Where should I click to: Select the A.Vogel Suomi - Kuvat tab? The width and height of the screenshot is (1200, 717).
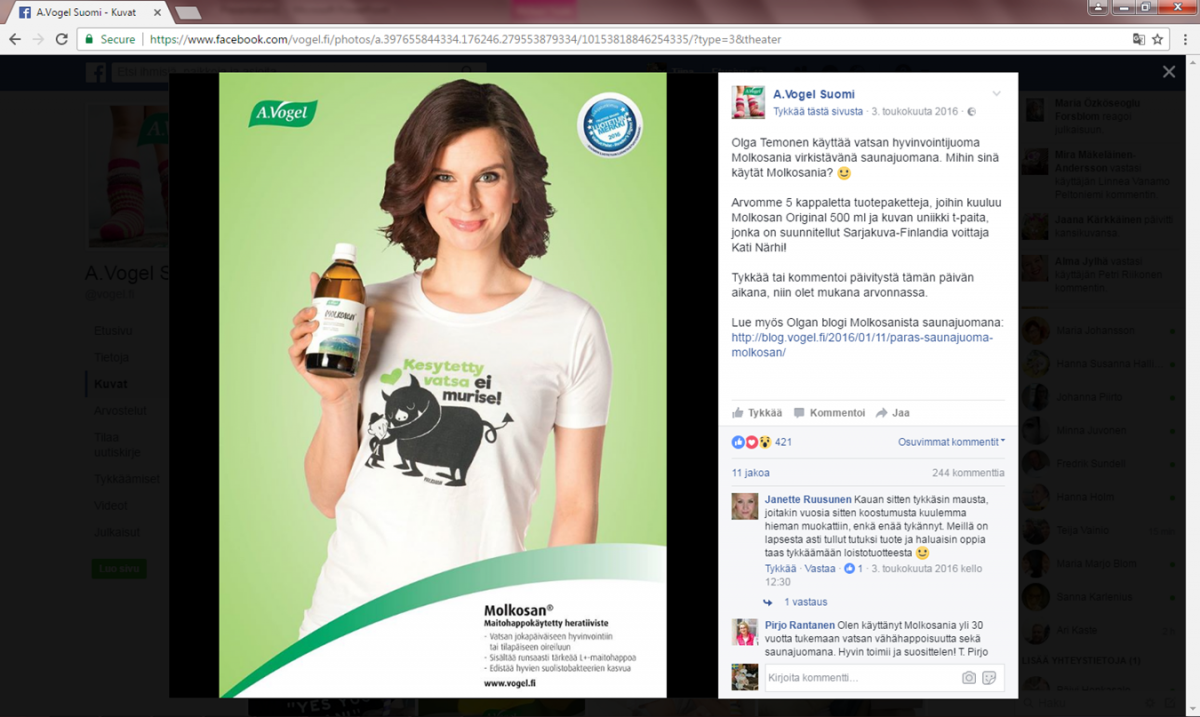point(87,12)
